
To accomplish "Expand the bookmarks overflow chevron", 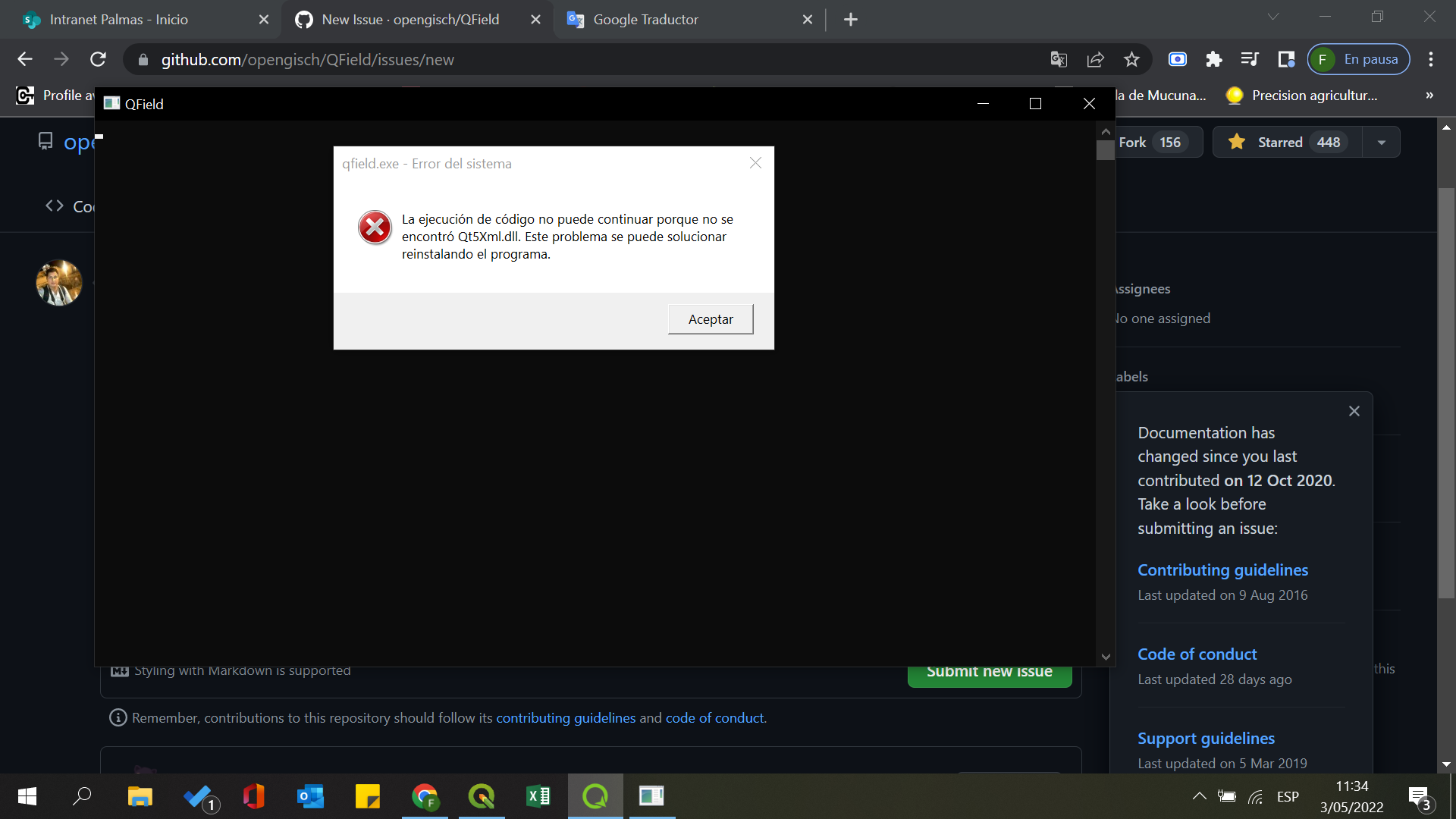I will pyautogui.click(x=1429, y=96).
